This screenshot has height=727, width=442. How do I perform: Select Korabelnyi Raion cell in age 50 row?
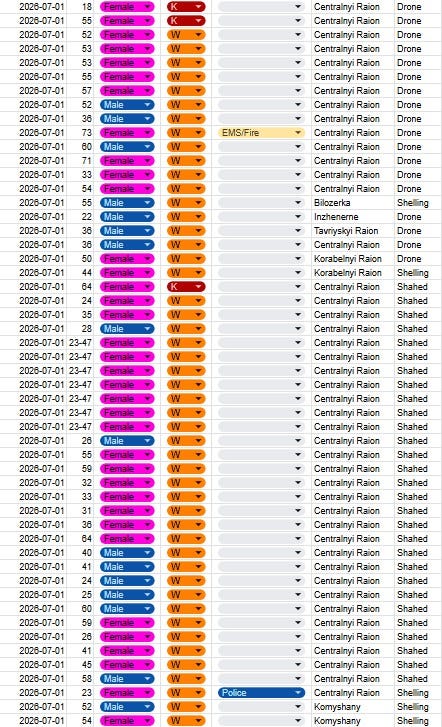point(352,259)
